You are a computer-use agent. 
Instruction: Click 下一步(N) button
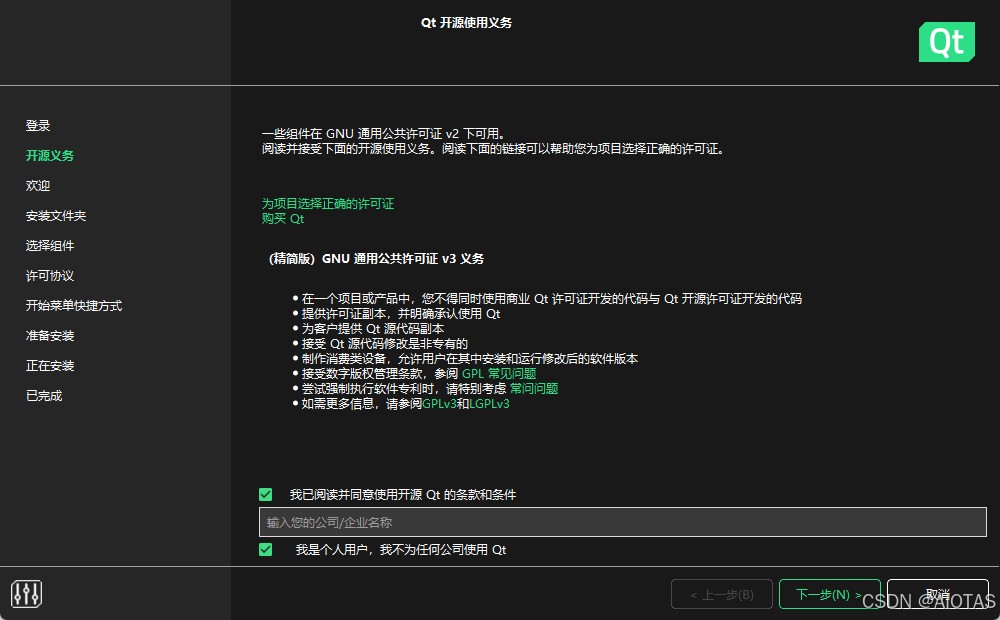pyautogui.click(x=829, y=594)
